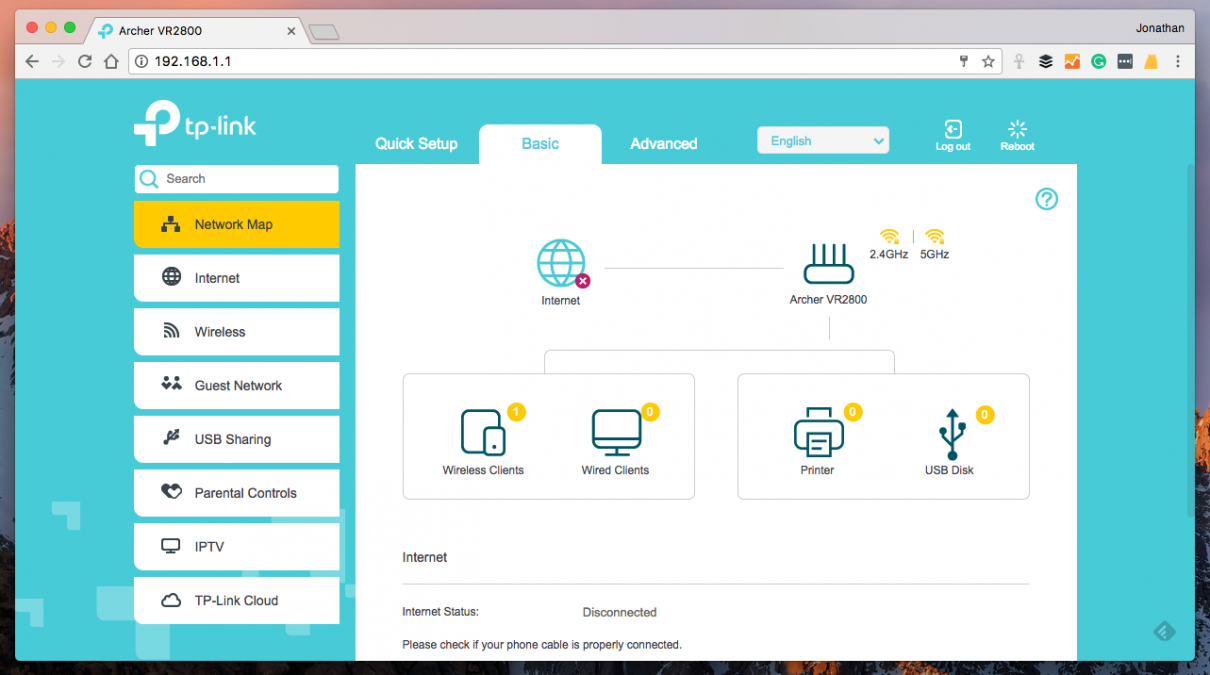Viewport: 1210px width, 675px height.
Task: Click the 2.4GHz Wi-Fi signal icon
Action: point(889,237)
